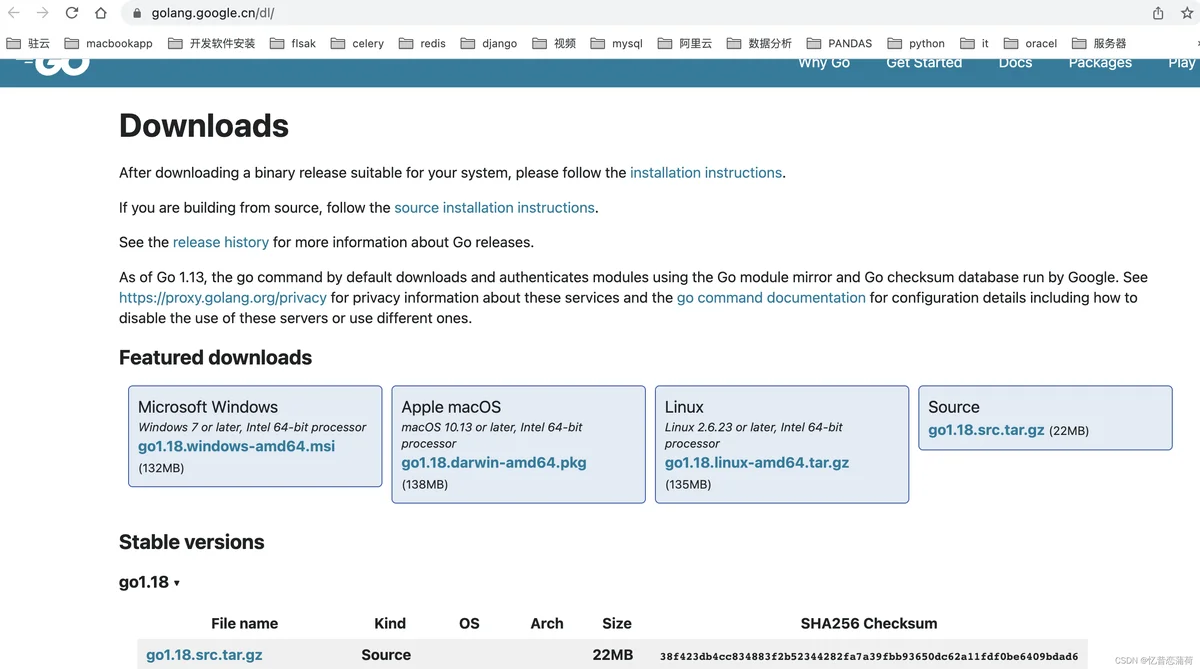The width and height of the screenshot is (1200, 669).
Task: Click the browser forward arrow
Action: pyautogui.click(x=42, y=13)
